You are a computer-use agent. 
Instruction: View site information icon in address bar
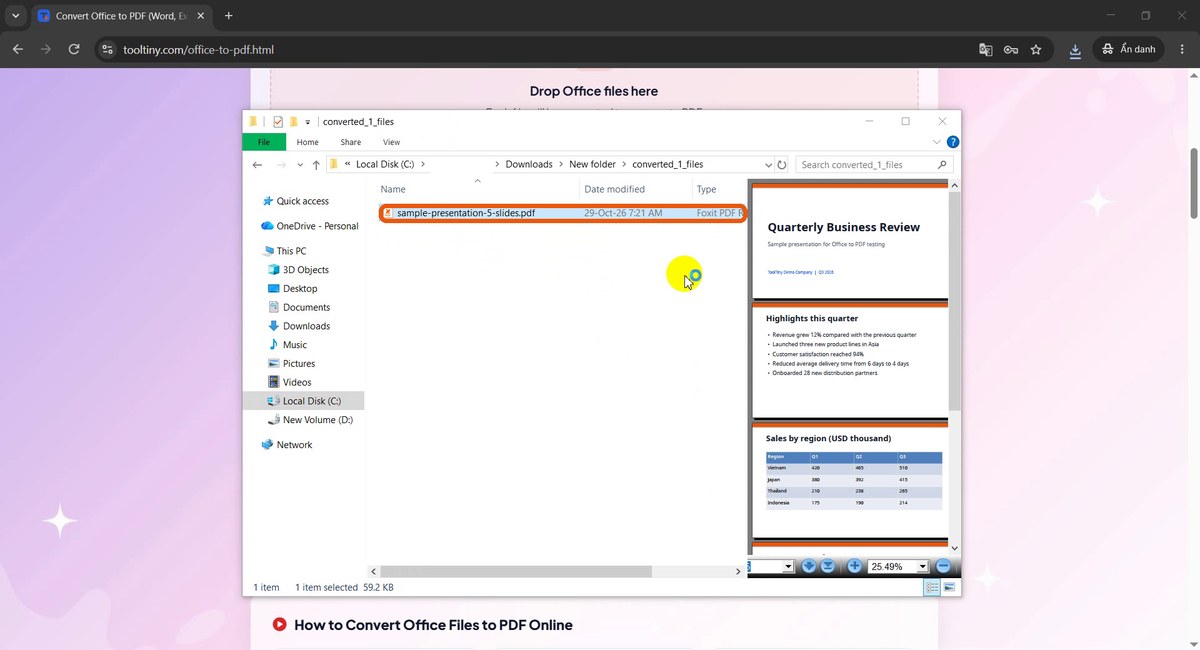pyautogui.click(x=108, y=49)
